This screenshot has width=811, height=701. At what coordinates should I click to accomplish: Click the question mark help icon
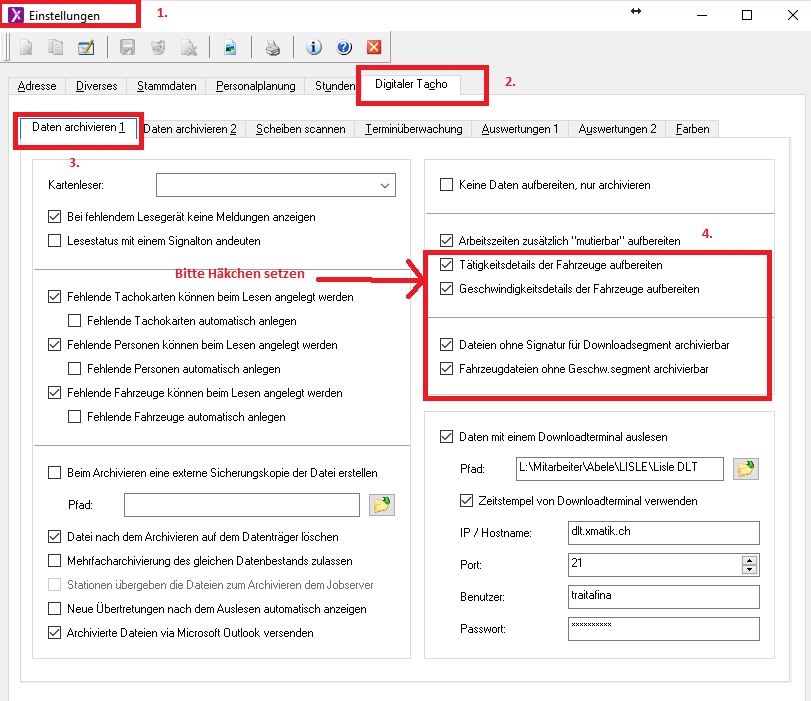point(344,47)
